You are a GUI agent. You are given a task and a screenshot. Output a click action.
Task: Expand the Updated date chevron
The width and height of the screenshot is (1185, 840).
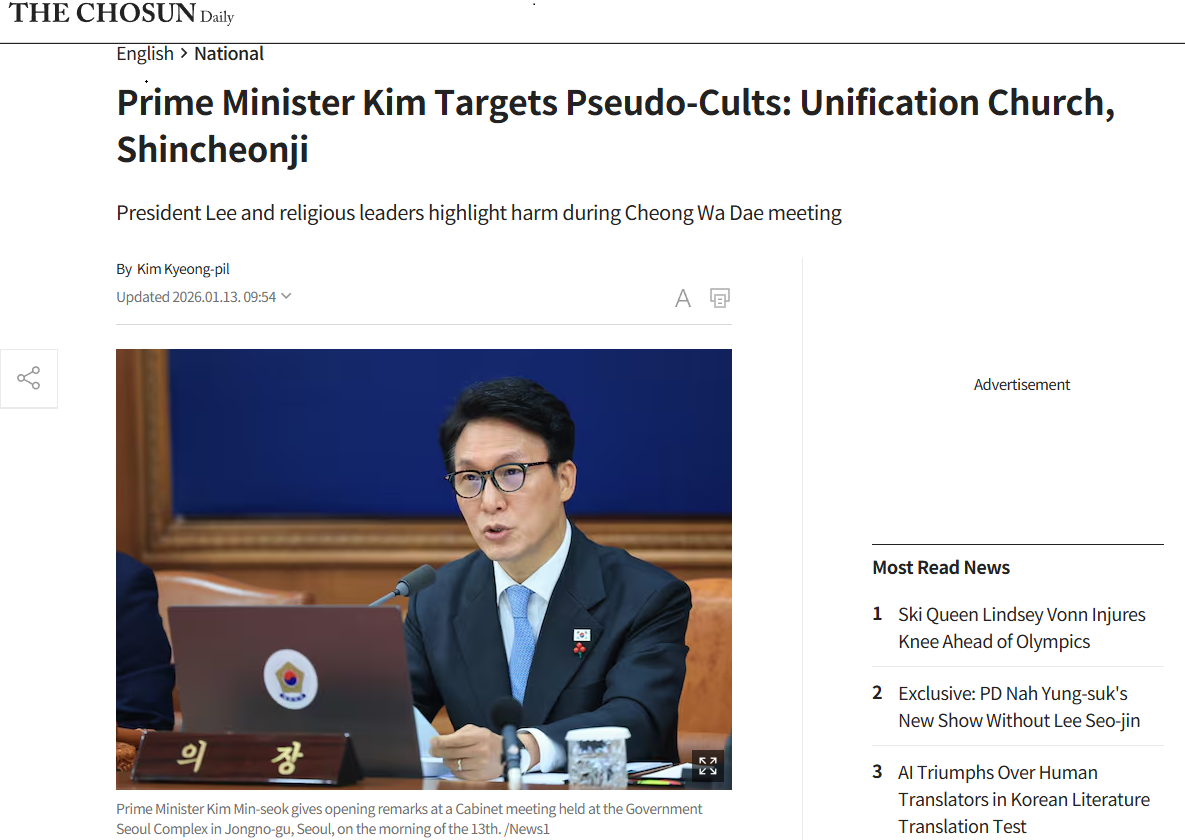pyautogui.click(x=286, y=296)
